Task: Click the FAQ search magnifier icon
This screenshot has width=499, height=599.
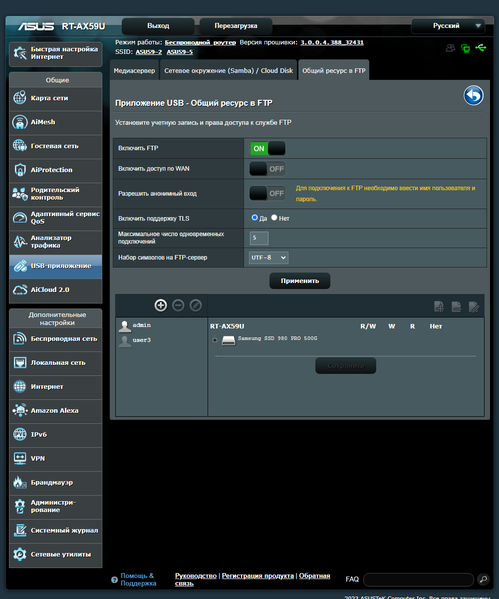Action: [x=483, y=579]
